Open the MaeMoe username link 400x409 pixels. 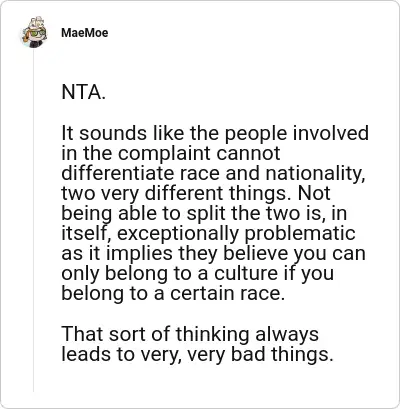[x=85, y=33]
